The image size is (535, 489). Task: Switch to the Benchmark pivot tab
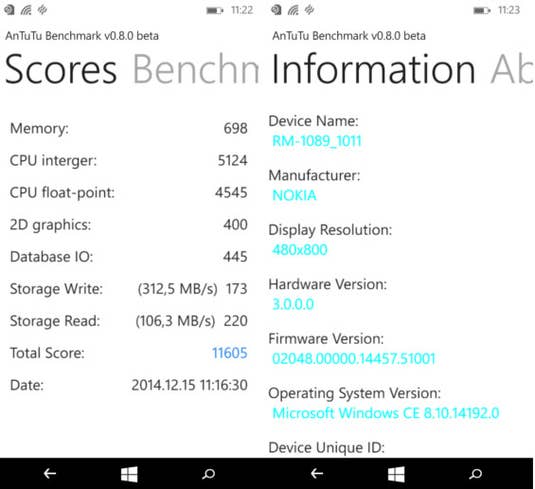196,69
